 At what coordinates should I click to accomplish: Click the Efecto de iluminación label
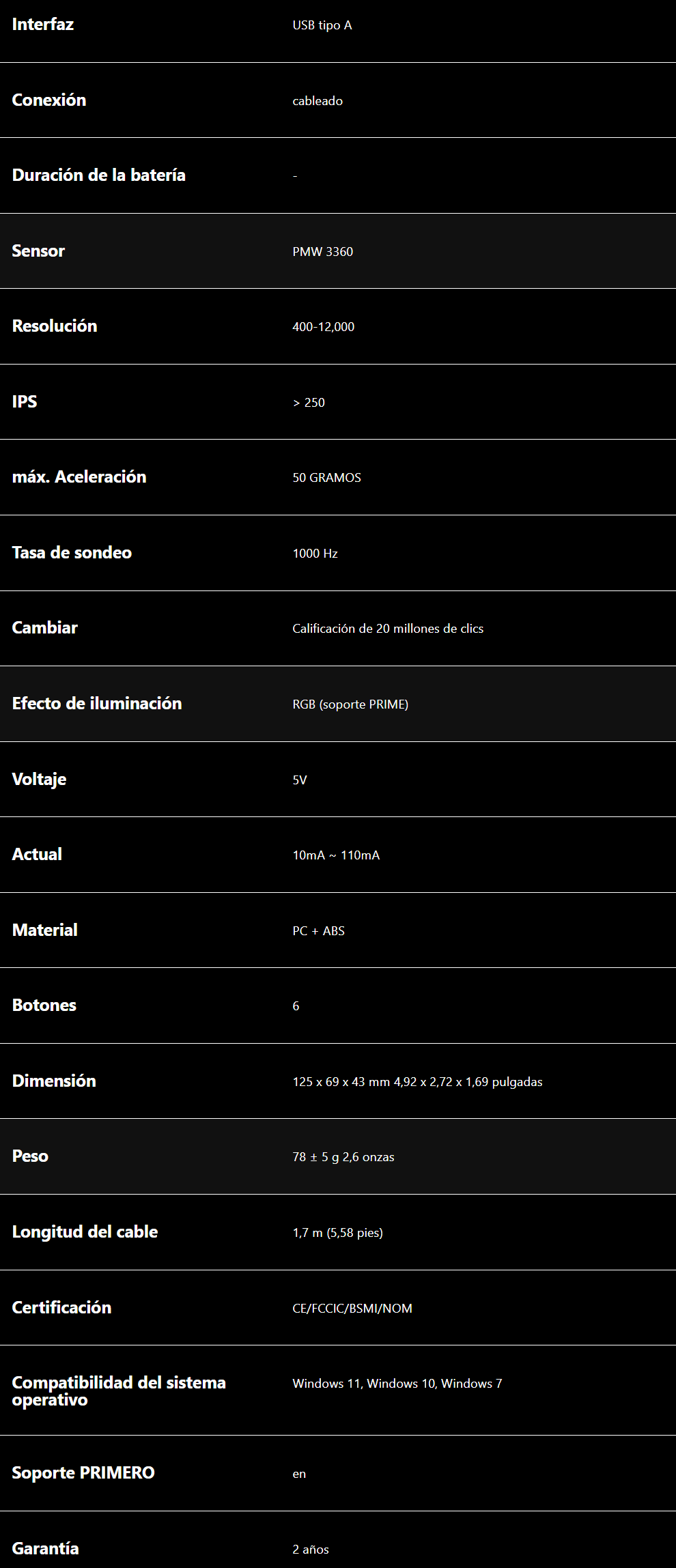97,704
